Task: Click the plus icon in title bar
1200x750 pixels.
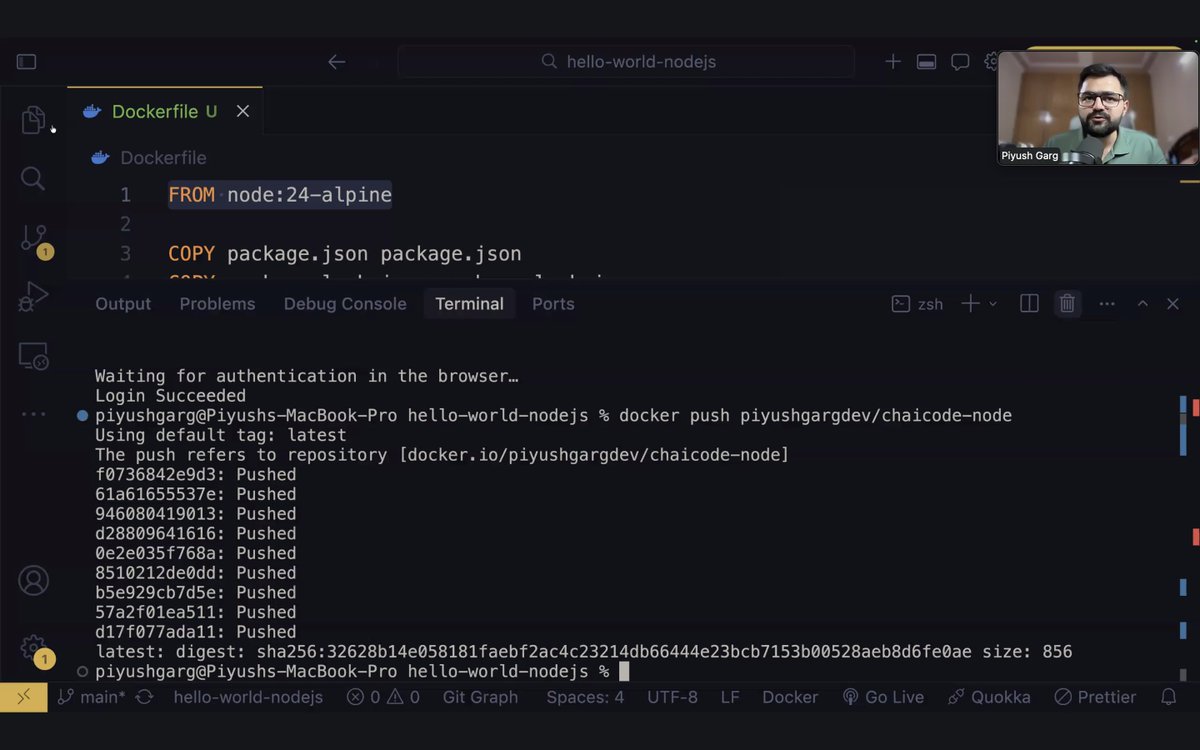Action: pos(893,62)
